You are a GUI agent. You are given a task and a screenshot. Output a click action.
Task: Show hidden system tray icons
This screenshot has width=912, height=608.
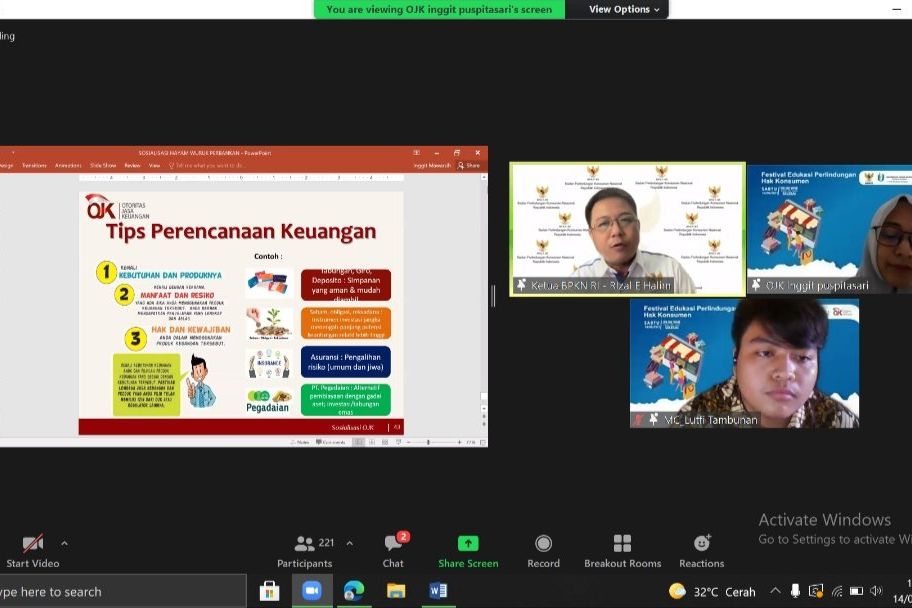pos(775,591)
